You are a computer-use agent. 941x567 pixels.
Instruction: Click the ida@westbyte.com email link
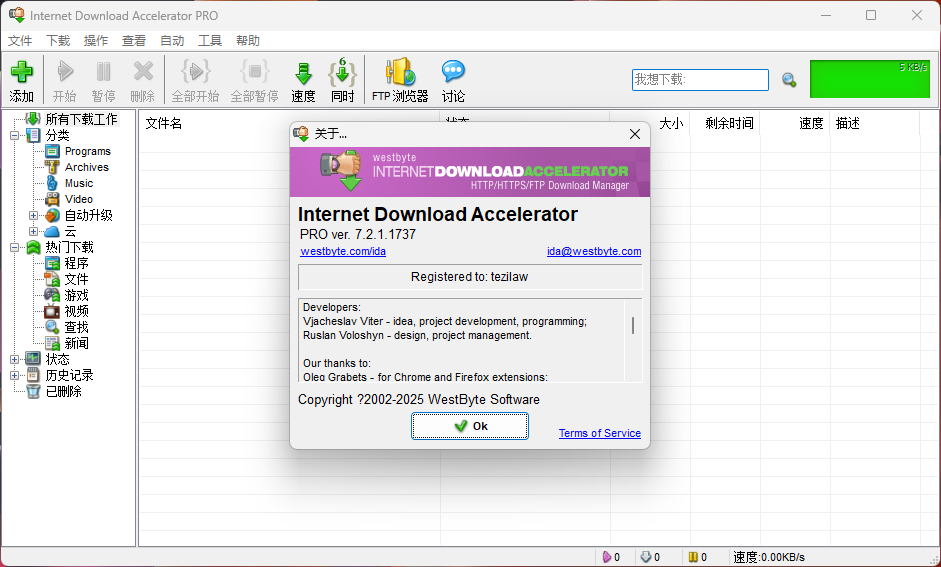coord(594,251)
